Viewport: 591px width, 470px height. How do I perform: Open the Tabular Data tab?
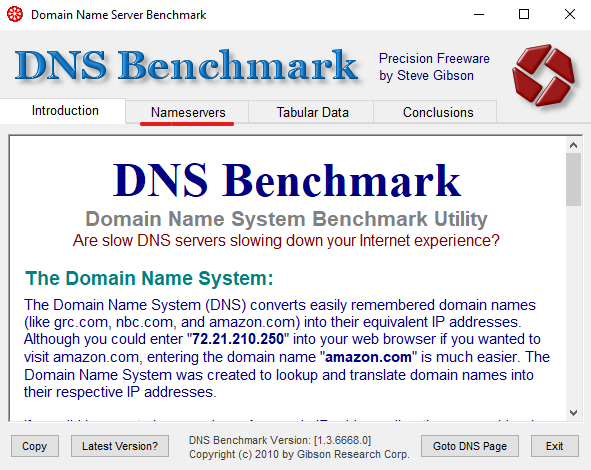(311, 112)
